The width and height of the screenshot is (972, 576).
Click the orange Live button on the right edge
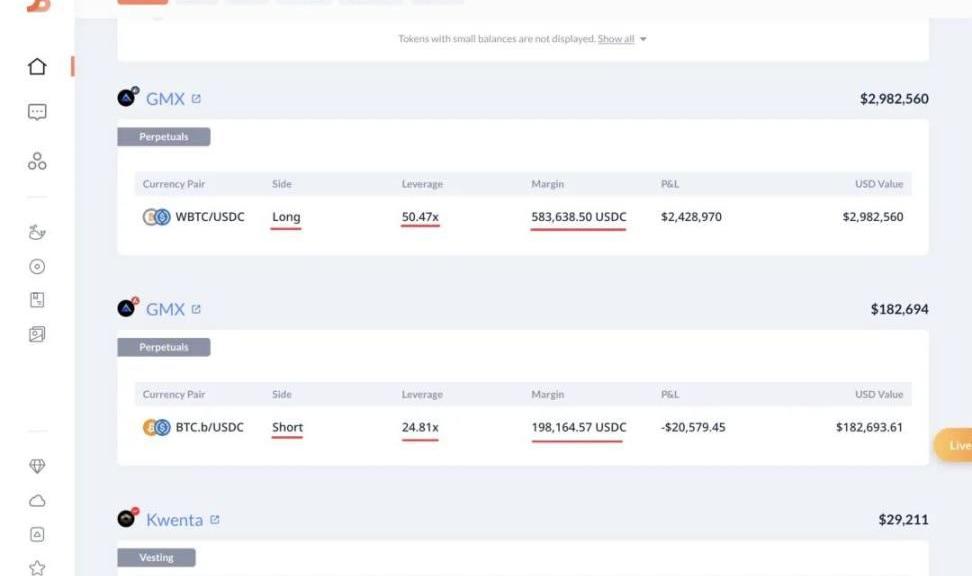pos(955,446)
